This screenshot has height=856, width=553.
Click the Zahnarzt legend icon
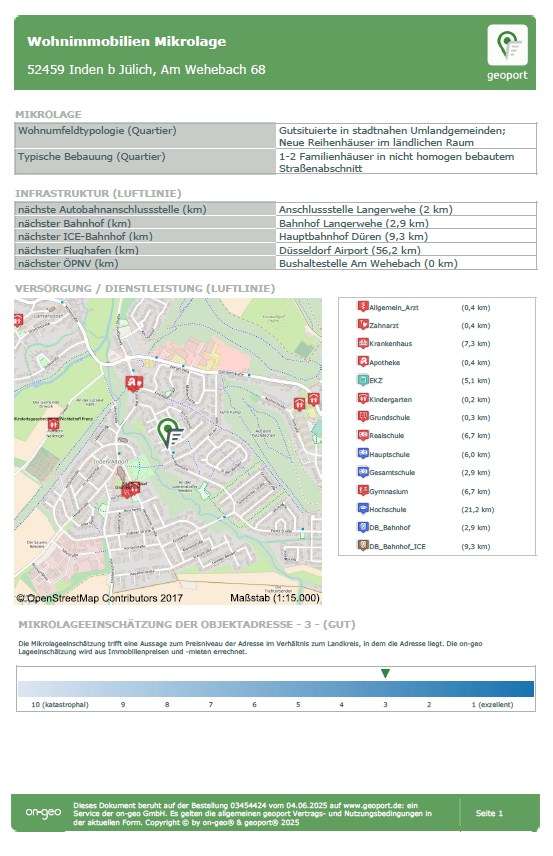point(363,324)
